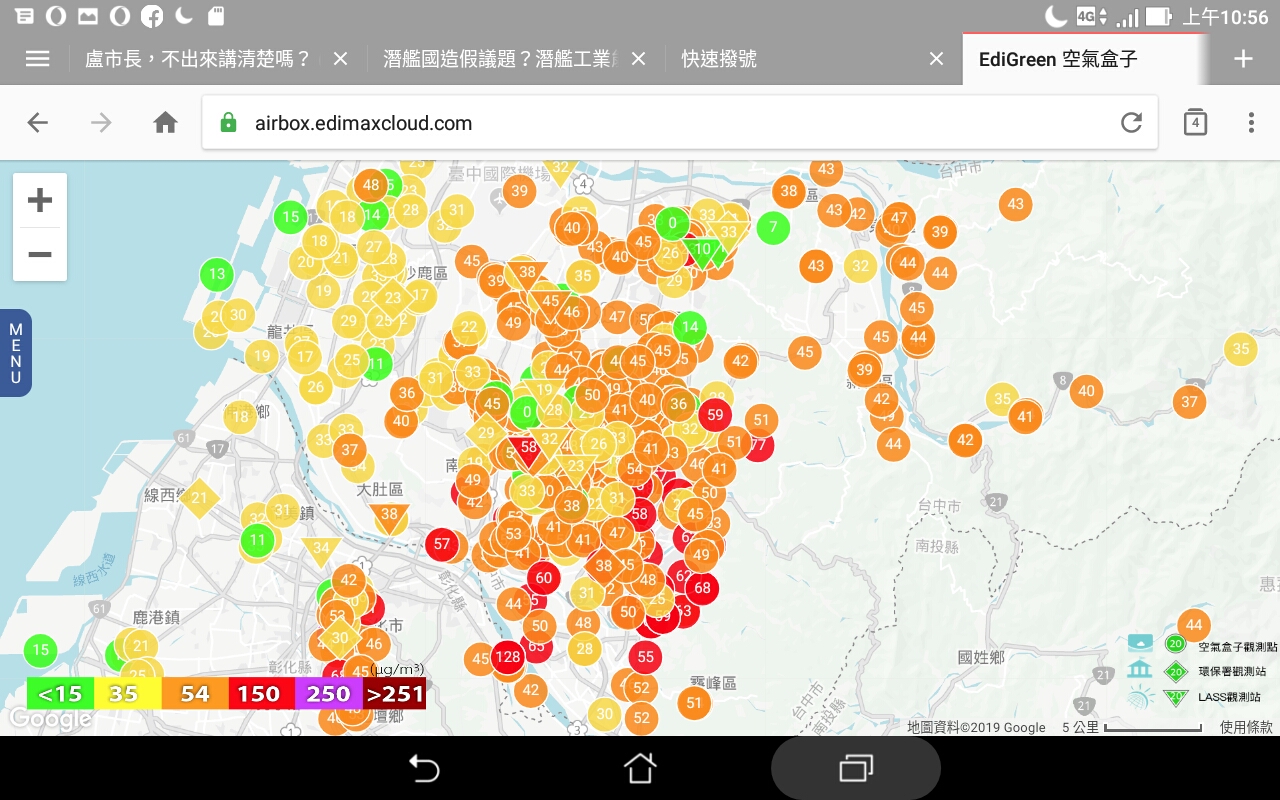The image size is (1280, 800).
Task: Zoom in on the map
Action: 40,201
